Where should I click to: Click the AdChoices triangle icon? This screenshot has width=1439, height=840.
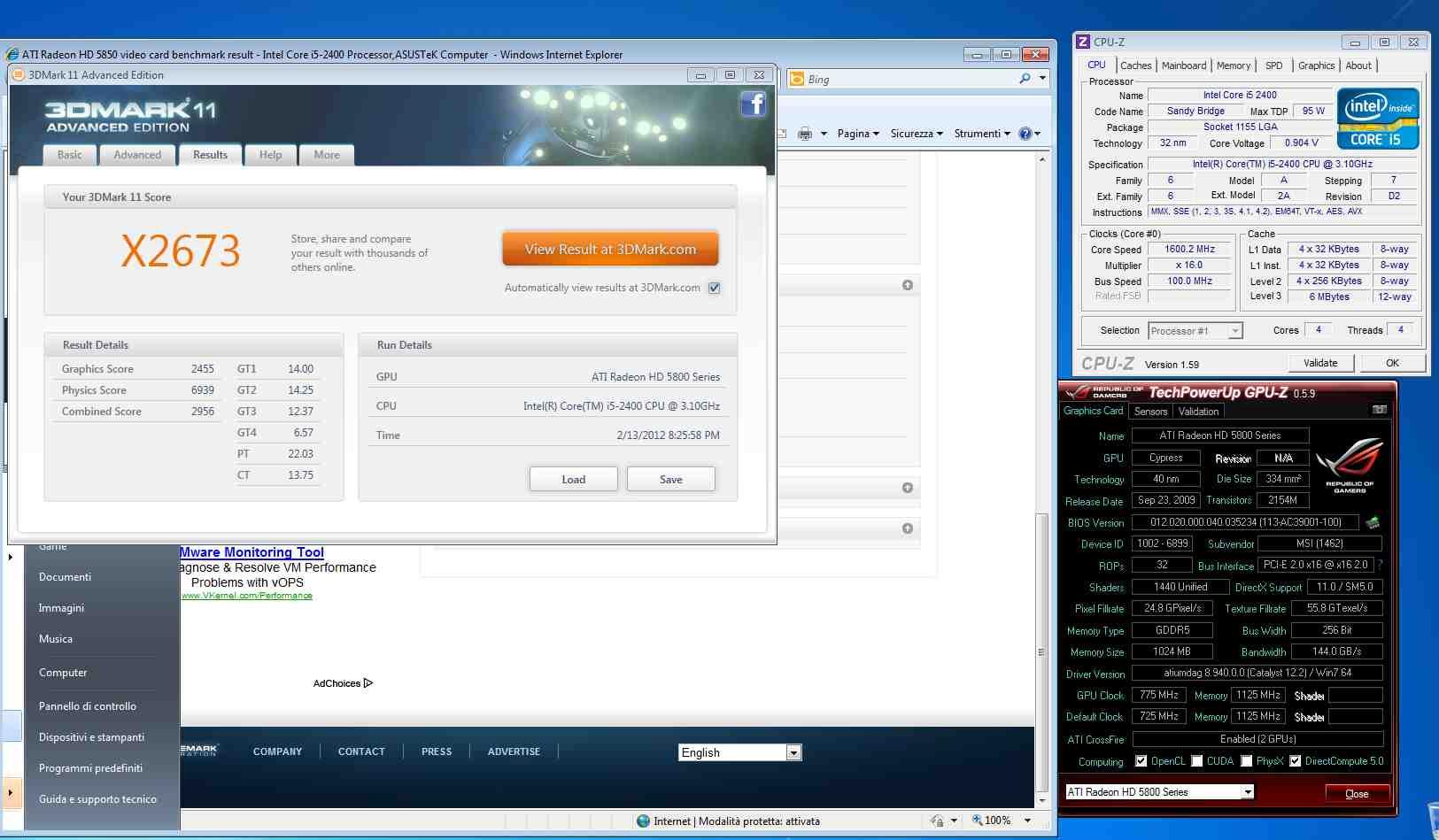coord(368,683)
